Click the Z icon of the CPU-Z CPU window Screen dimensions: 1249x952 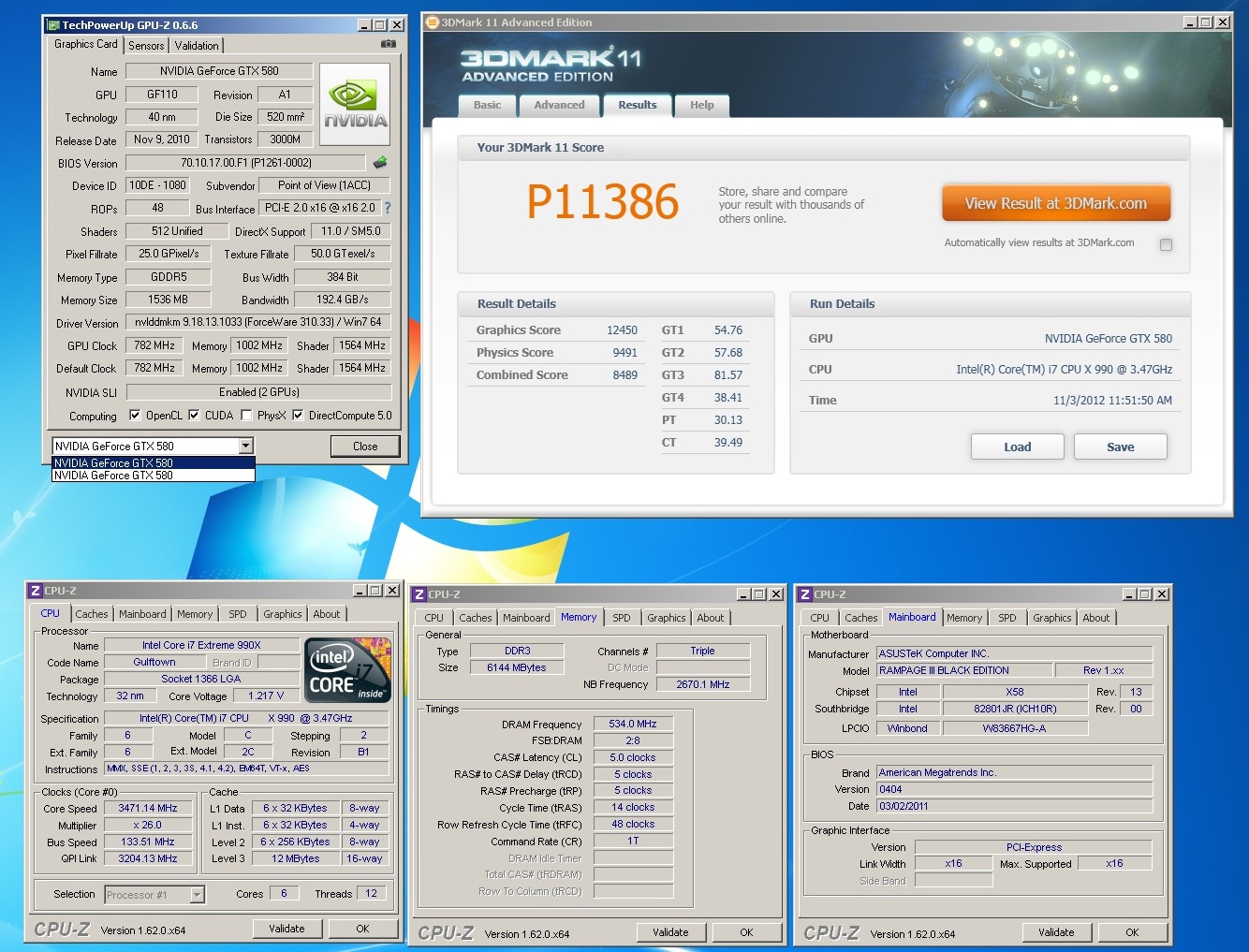pyautogui.click(x=36, y=591)
